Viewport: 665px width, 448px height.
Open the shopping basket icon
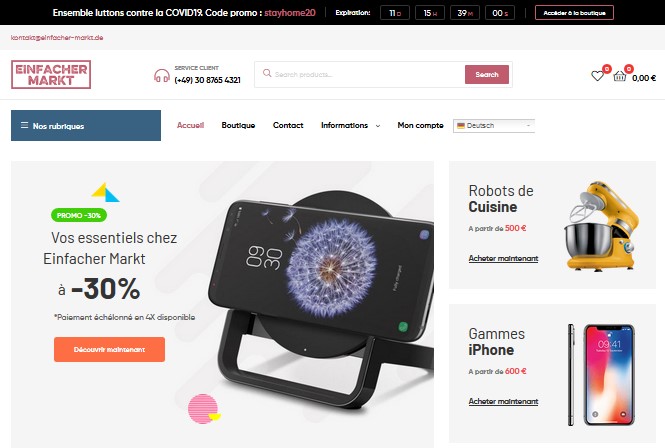(x=620, y=76)
